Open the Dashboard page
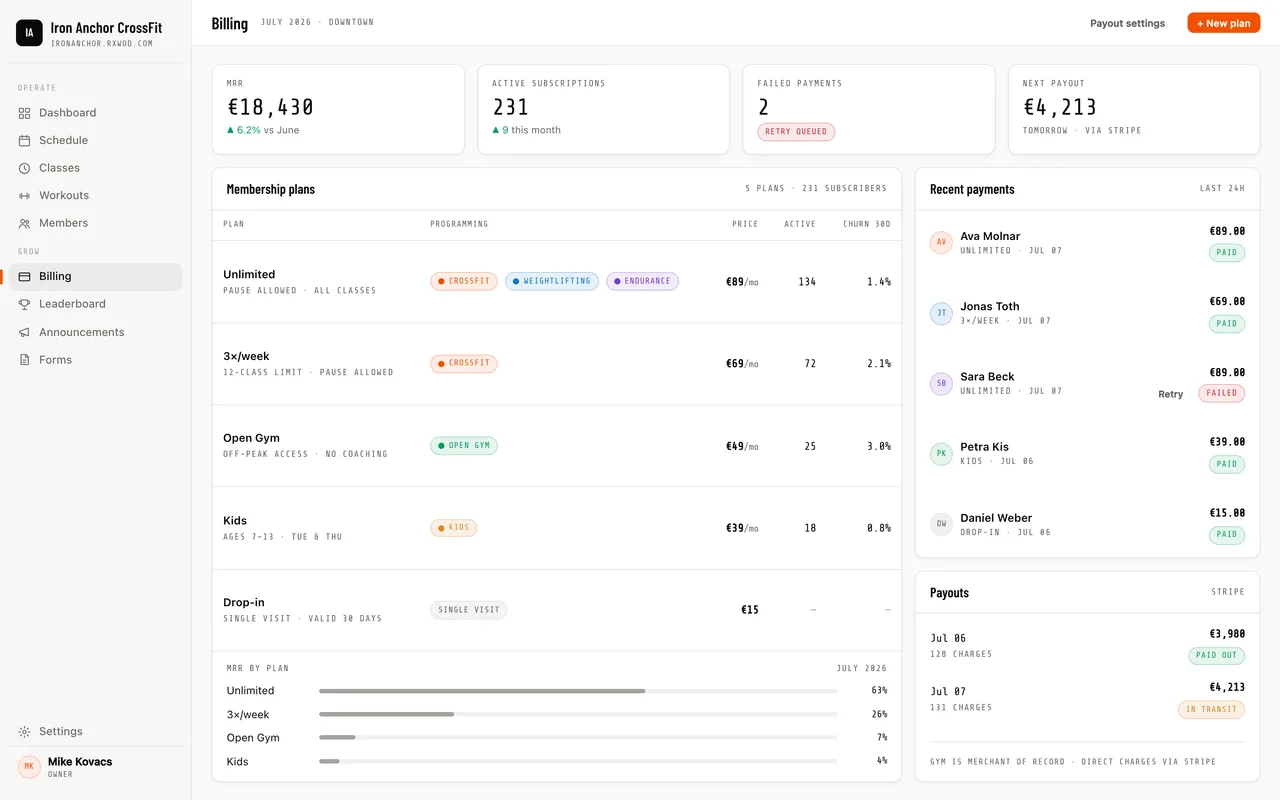Viewport: 1280px width, 800px height. click(x=96, y=113)
